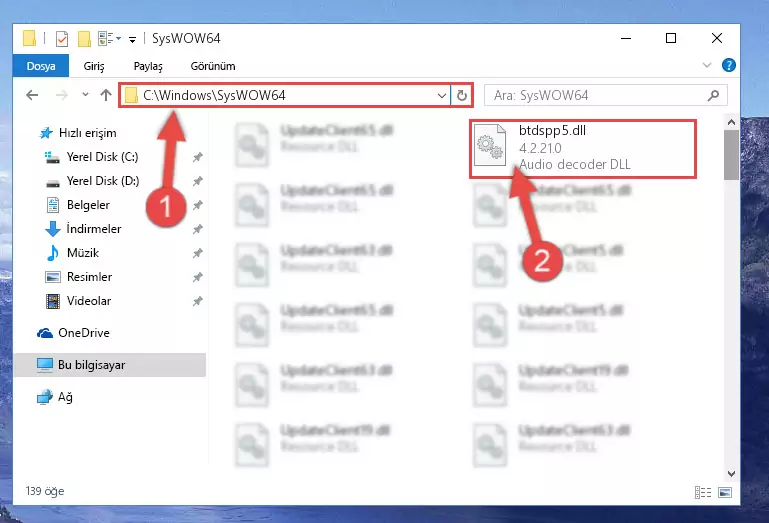Open the Quick Access Toolbar customize dropdown
Screen dimensions: 769x523
[x=132, y=39]
